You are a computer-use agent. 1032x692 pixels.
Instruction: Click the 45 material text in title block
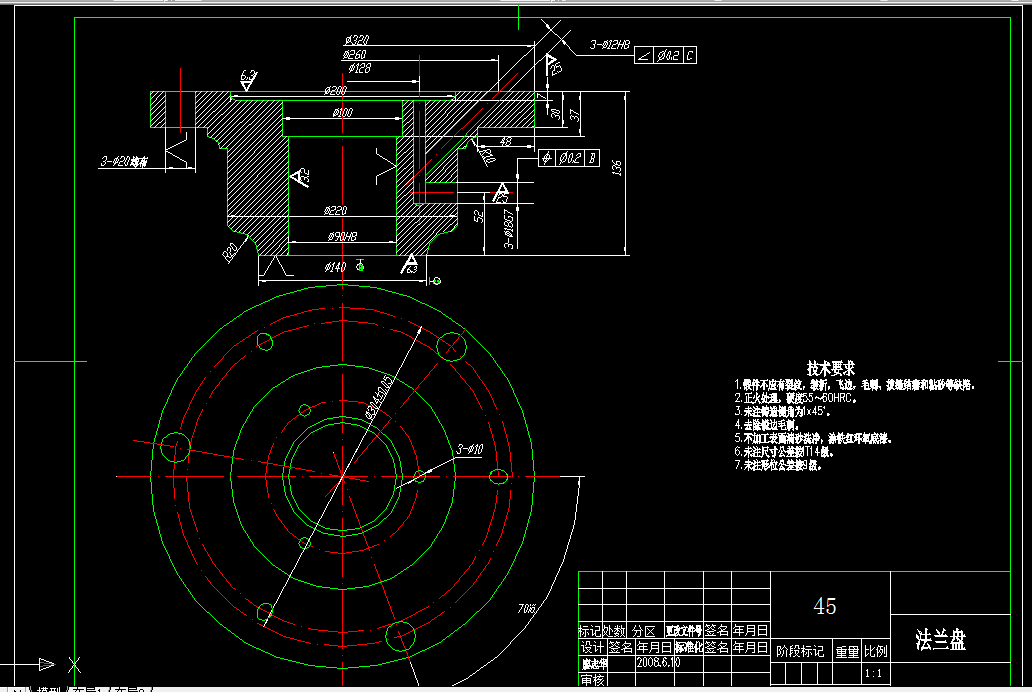825,606
